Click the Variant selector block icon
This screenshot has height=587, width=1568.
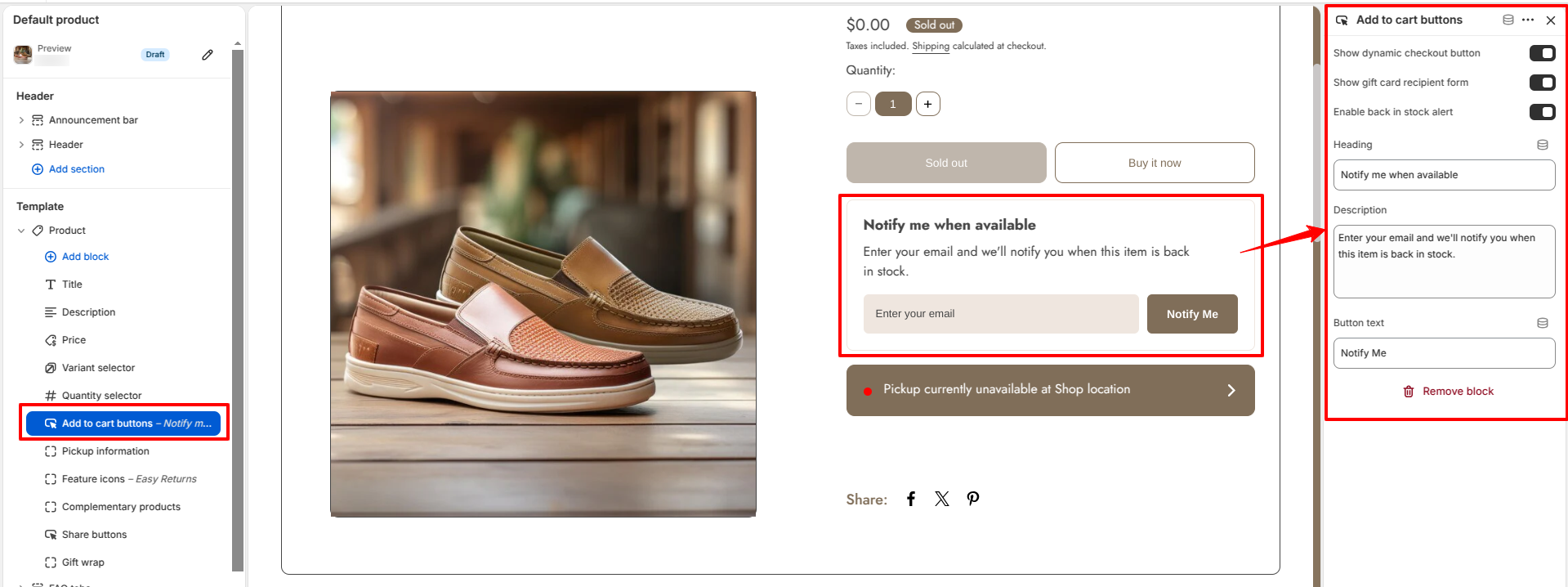click(51, 368)
